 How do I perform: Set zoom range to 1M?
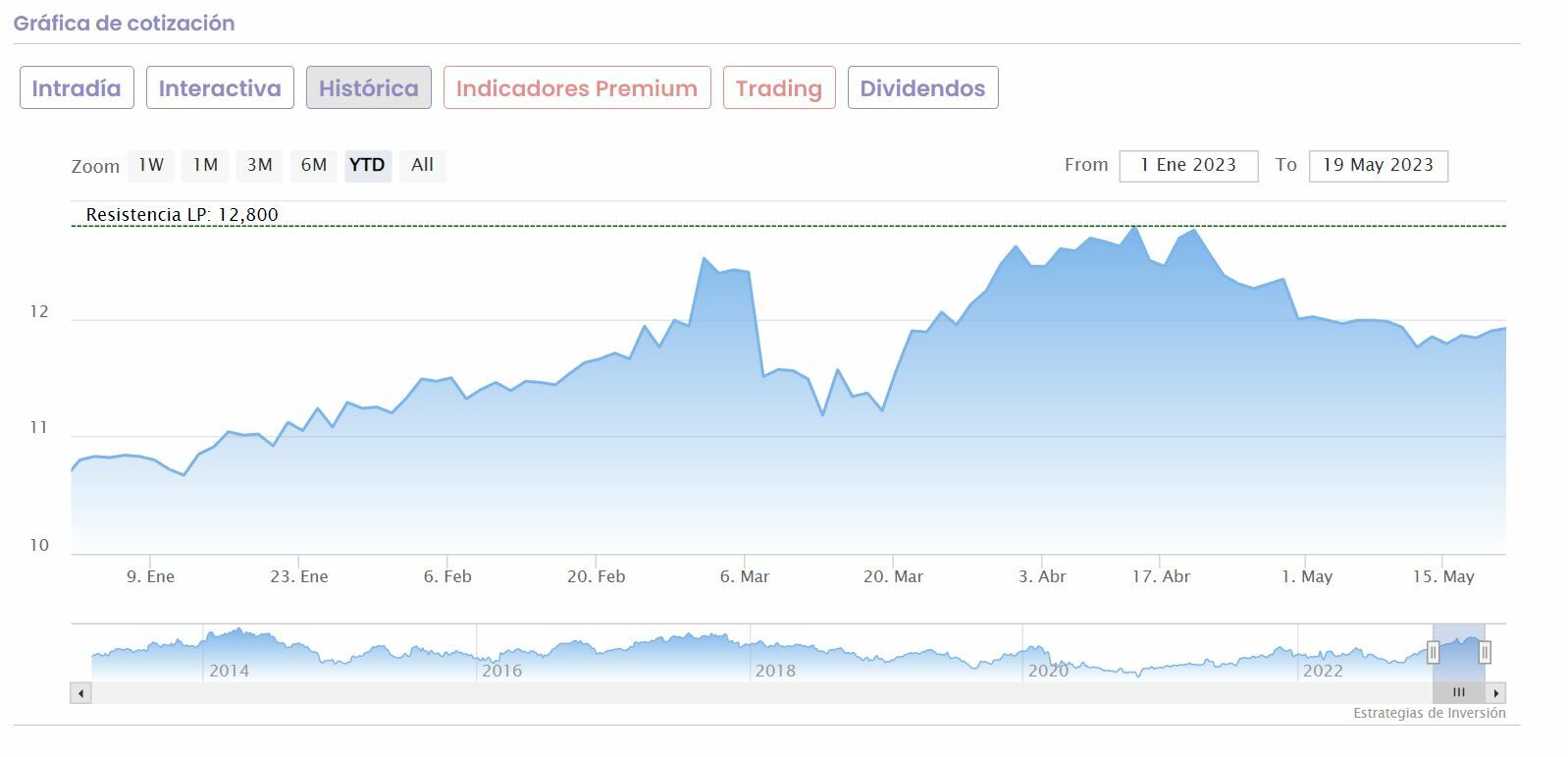(205, 165)
